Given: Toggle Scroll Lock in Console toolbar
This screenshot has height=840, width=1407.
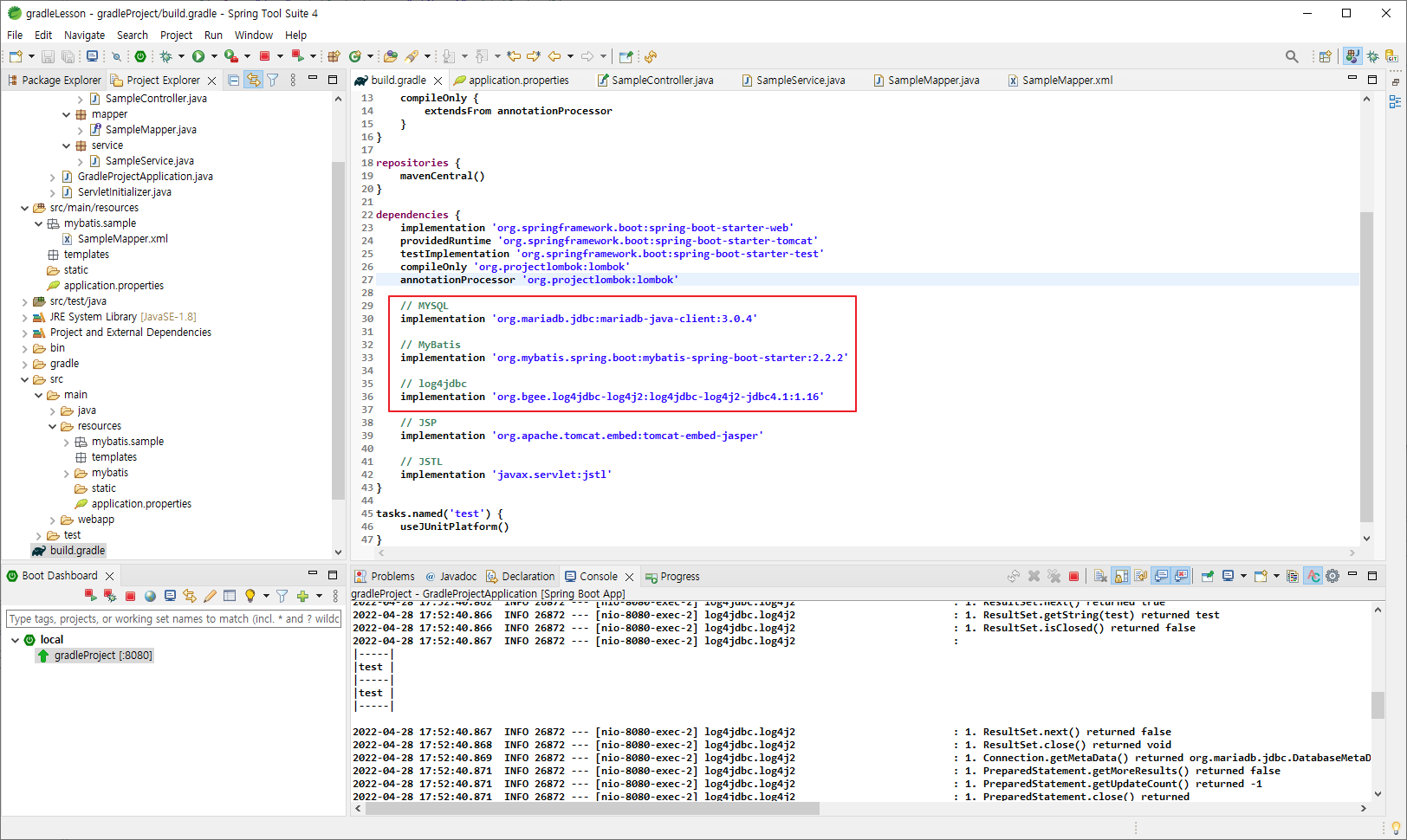Looking at the screenshot, I should pyautogui.click(x=1121, y=576).
